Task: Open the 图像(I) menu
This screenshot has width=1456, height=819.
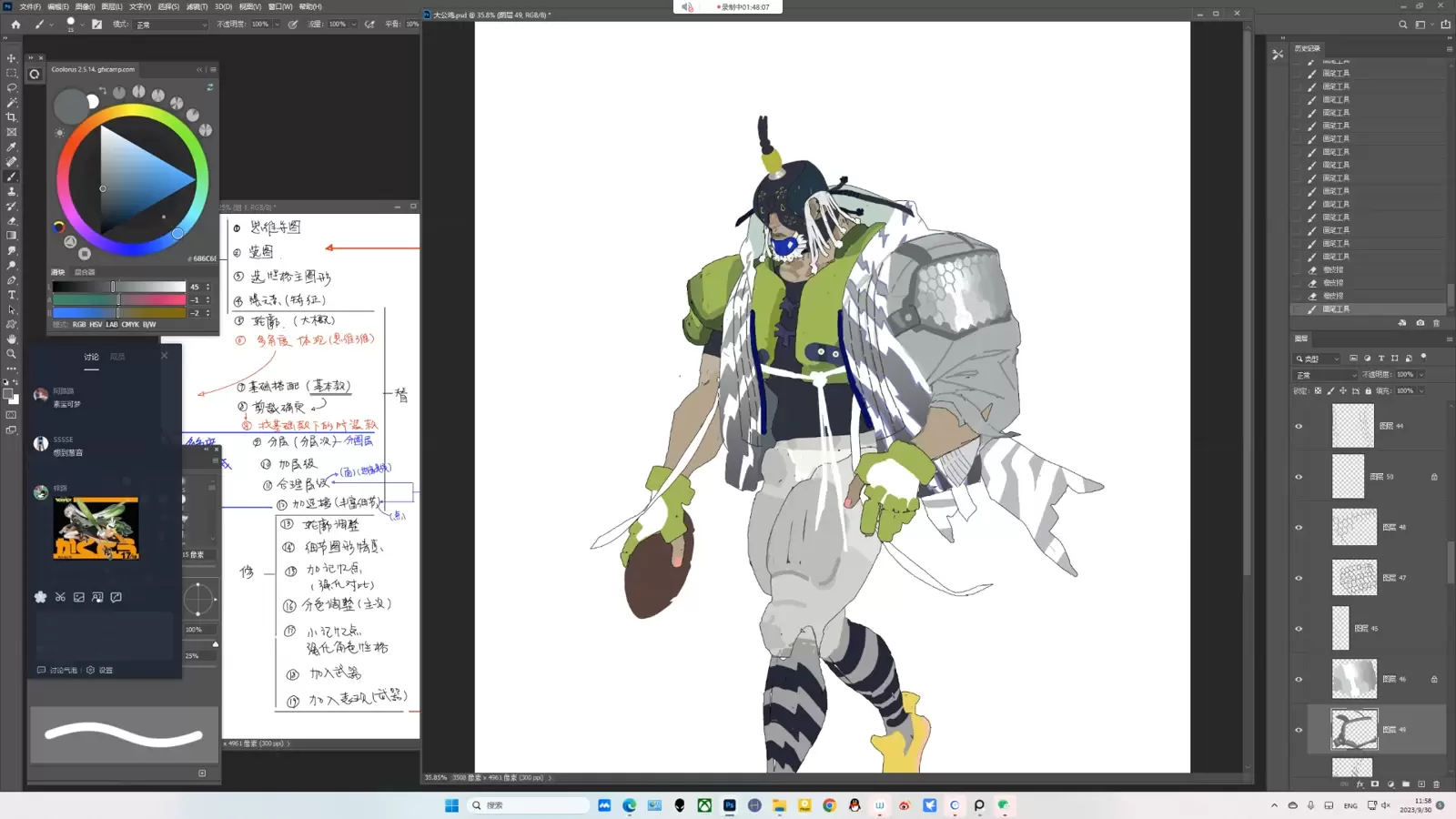Action: (x=85, y=6)
